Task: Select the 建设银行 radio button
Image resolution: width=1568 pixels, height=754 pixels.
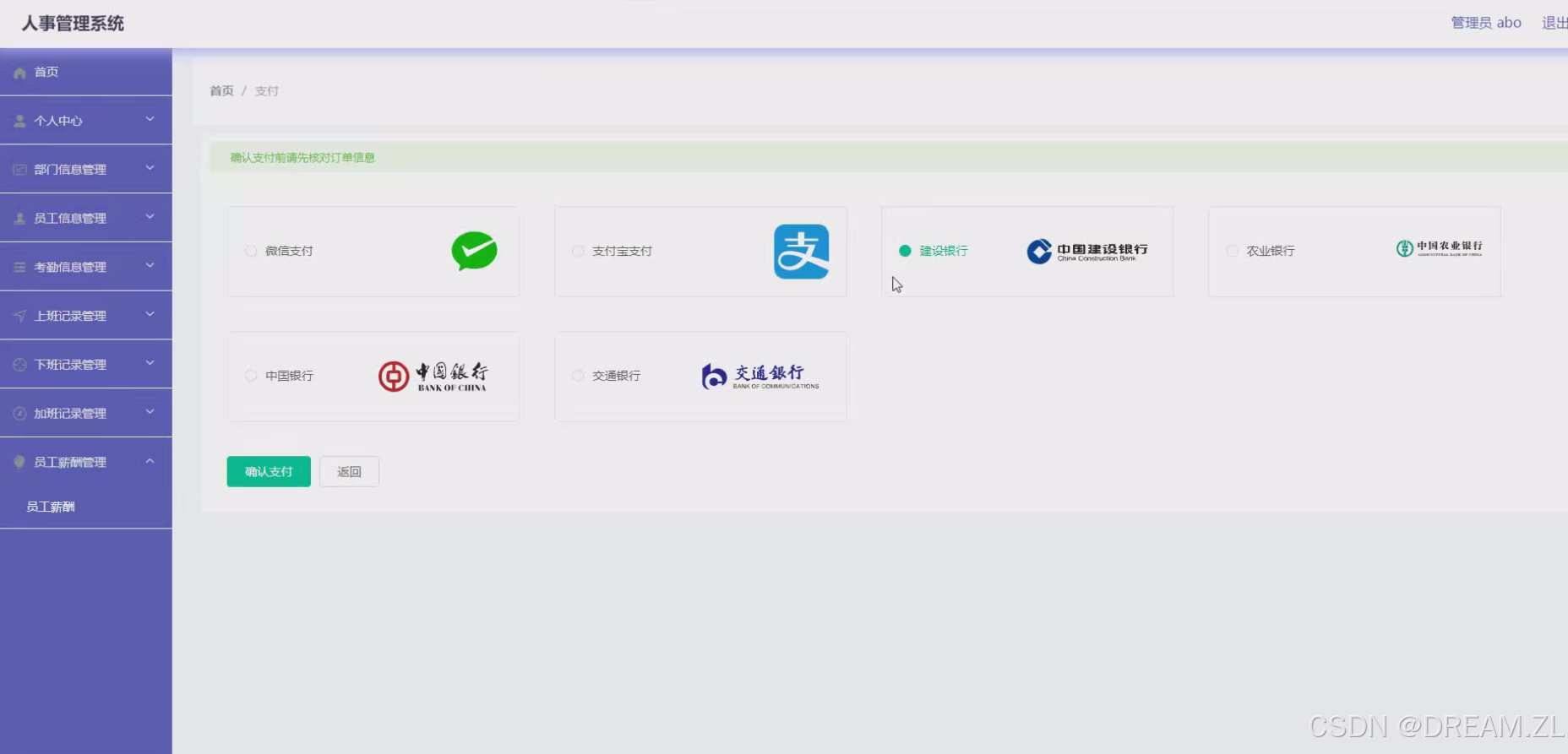Action: [x=905, y=251]
